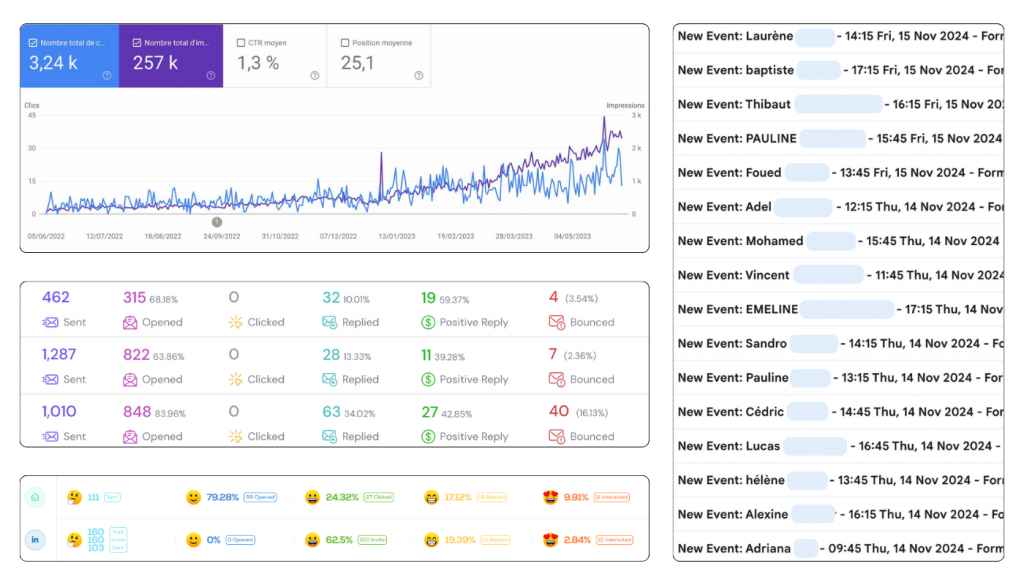
Task: Click the help icon on the CTR moyen card
Action: [314, 76]
